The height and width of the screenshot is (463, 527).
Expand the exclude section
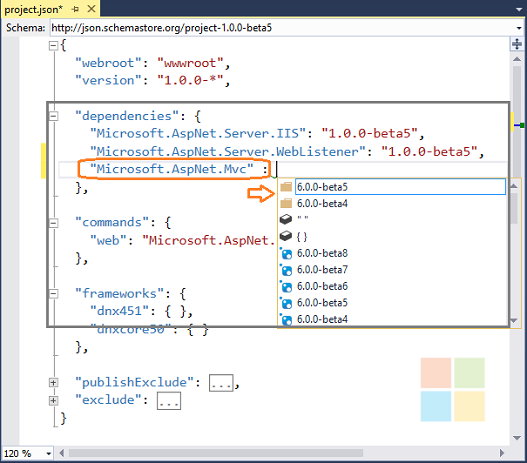pos(53,401)
